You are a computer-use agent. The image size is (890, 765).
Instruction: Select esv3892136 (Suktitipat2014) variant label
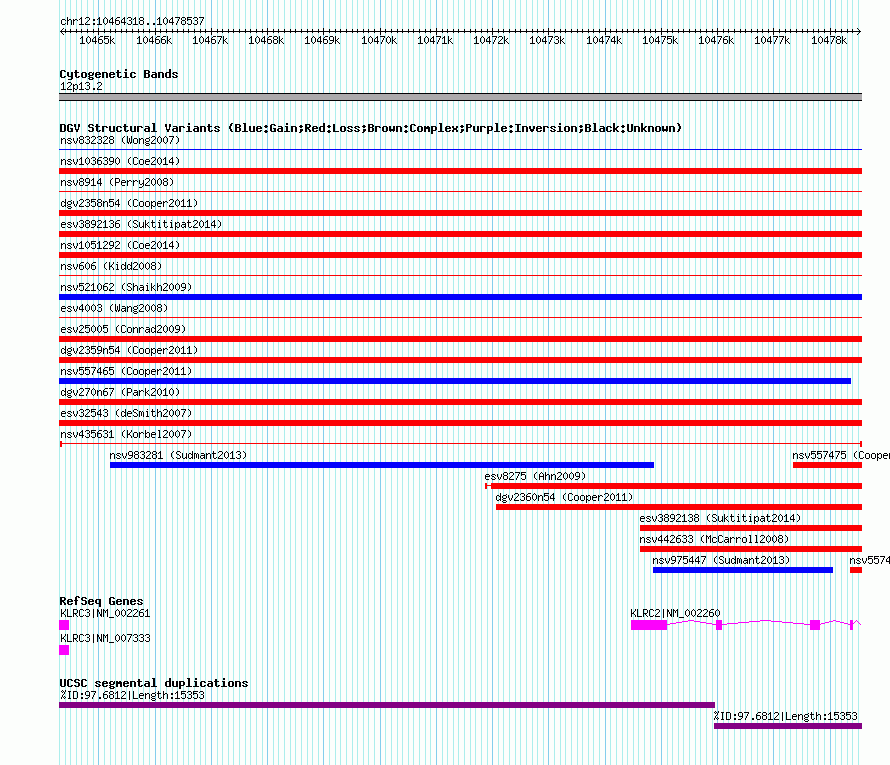click(141, 224)
